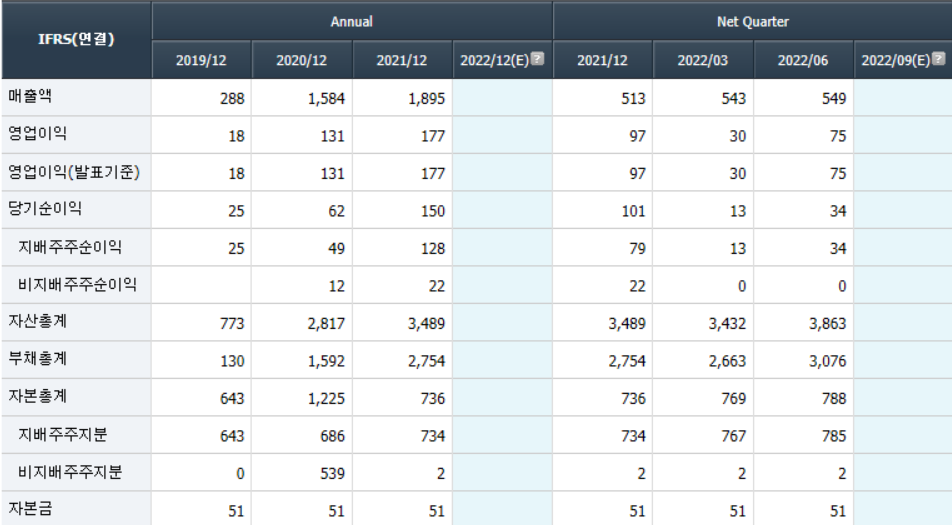Click the 비지배주주지분 row label
This screenshot has width=952, height=525.
(x=70, y=472)
